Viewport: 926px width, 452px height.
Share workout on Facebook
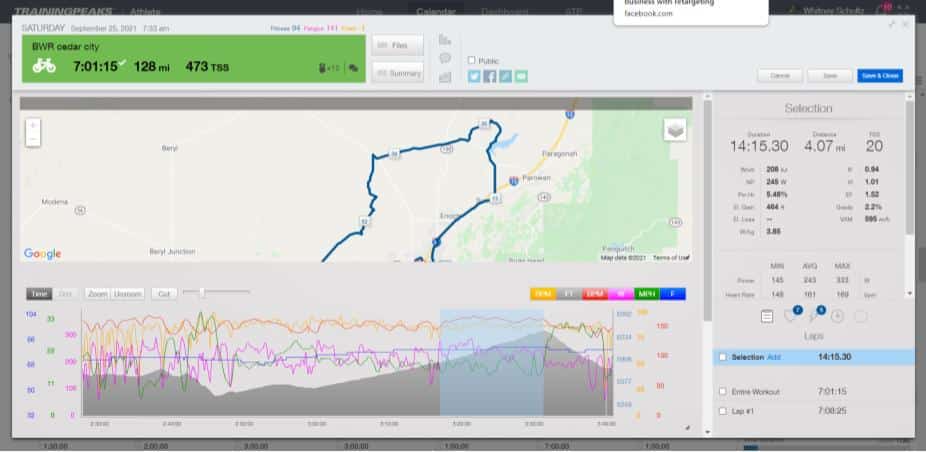(x=490, y=76)
